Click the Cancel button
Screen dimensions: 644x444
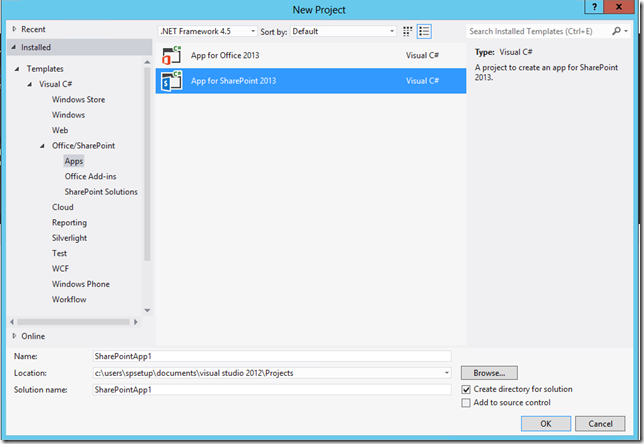600,424
